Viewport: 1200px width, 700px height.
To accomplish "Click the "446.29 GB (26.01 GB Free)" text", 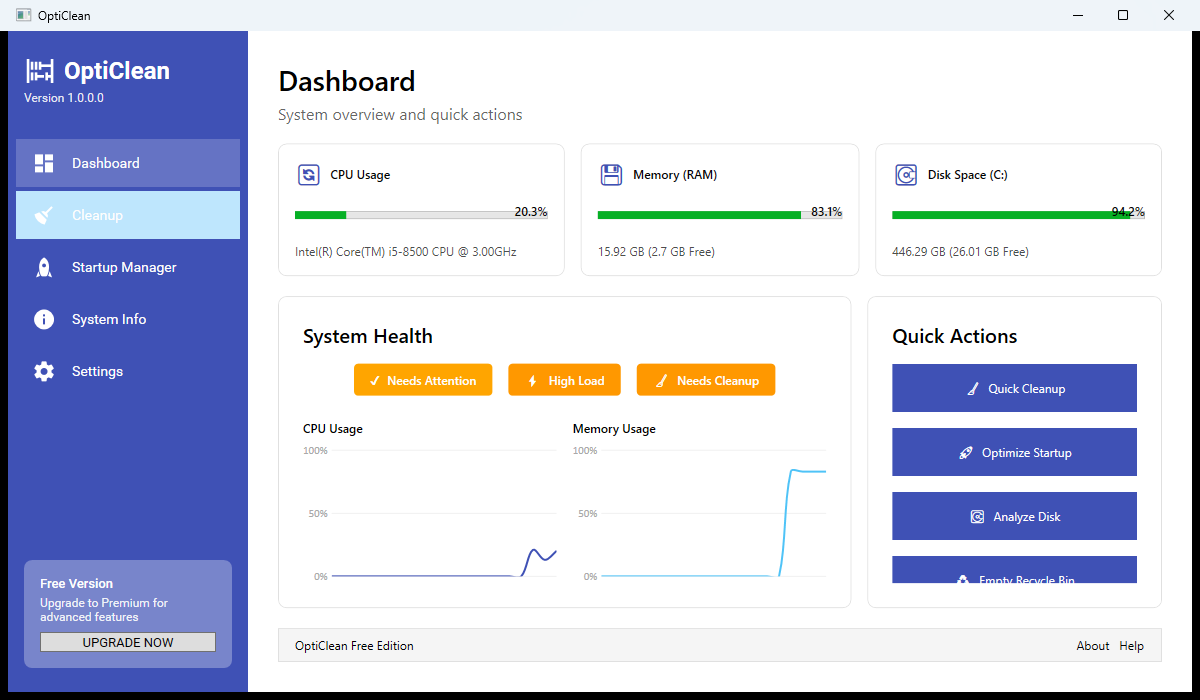I will click(960, 252).
